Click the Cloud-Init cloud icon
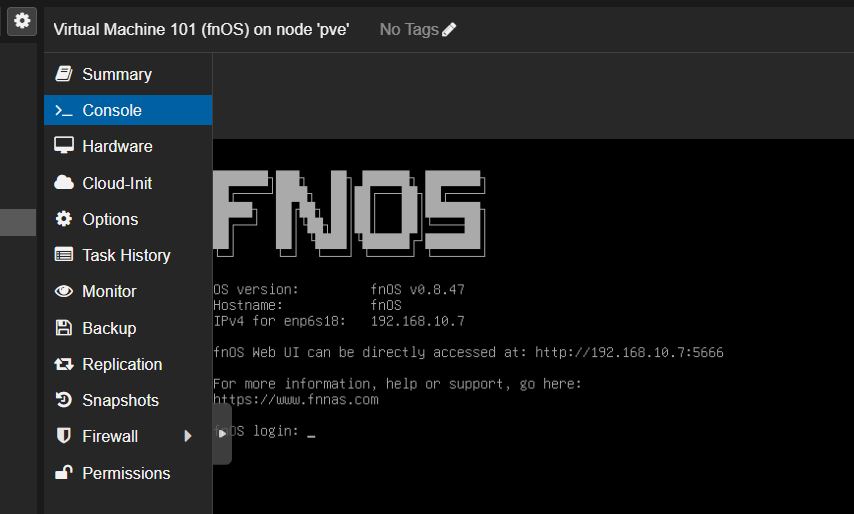854x514 pixels. click(x=64, y=182)
